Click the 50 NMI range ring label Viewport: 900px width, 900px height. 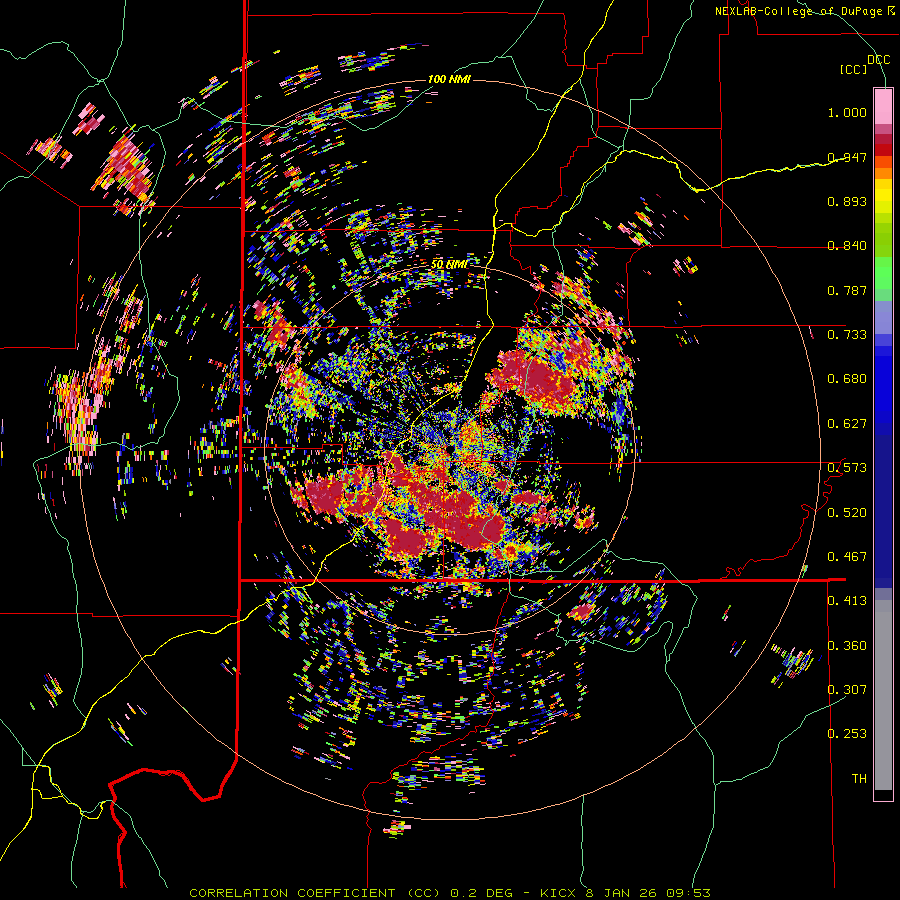(x=449, y=265)
